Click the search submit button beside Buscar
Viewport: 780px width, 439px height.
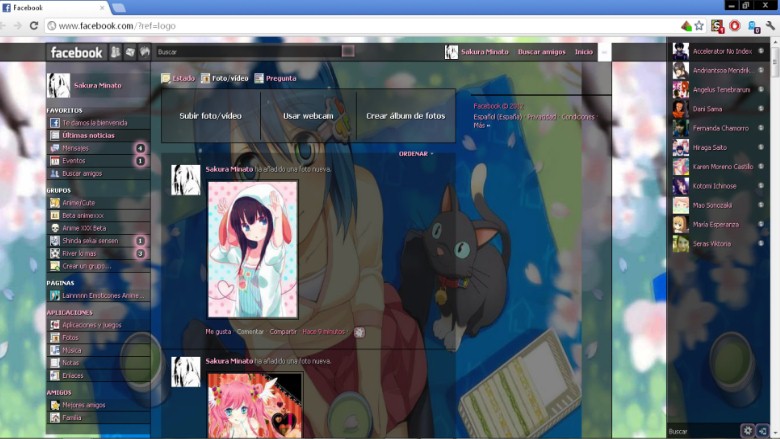[x=348, y=51]
